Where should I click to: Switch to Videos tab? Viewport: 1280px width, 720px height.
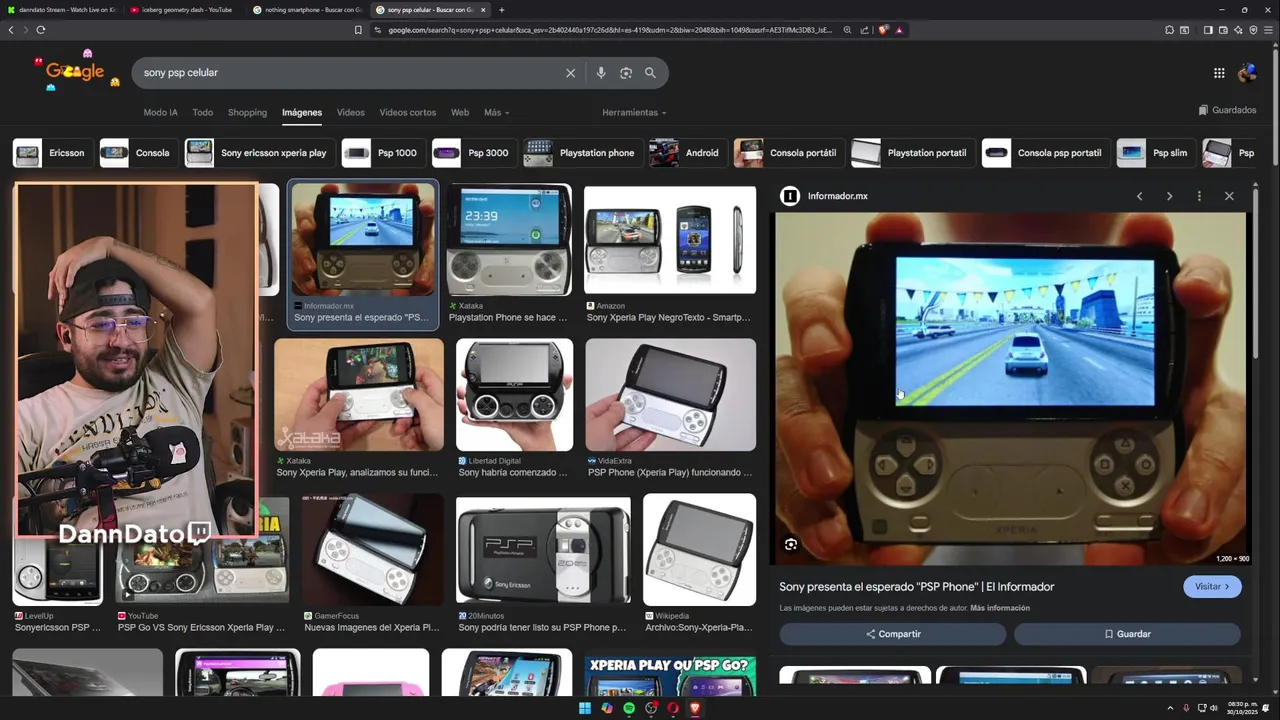pos(351,113)
